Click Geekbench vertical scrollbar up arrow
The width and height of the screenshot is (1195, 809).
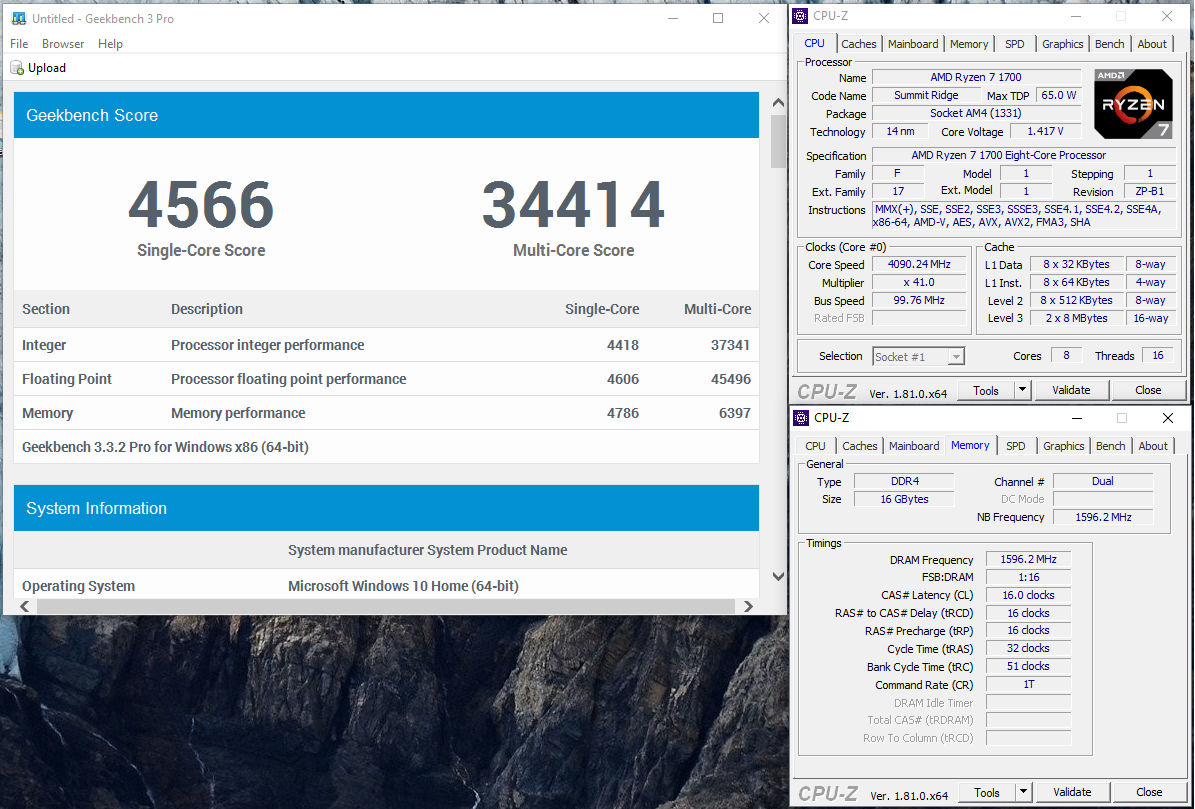[x=777, y=102]
